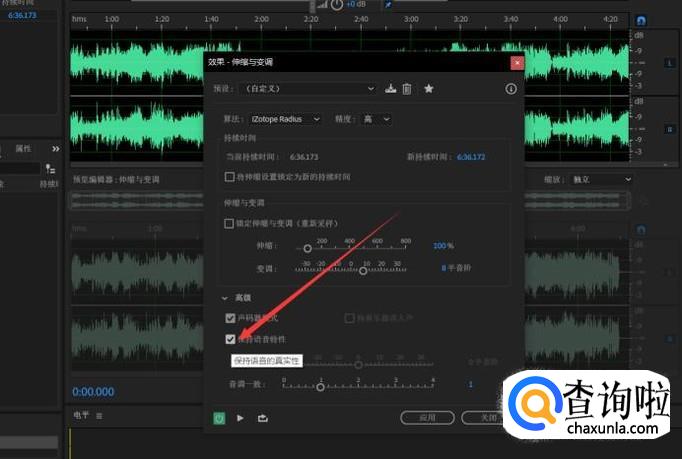
Task: Open the levels panel hamburger menu
Action: (99, 416)
